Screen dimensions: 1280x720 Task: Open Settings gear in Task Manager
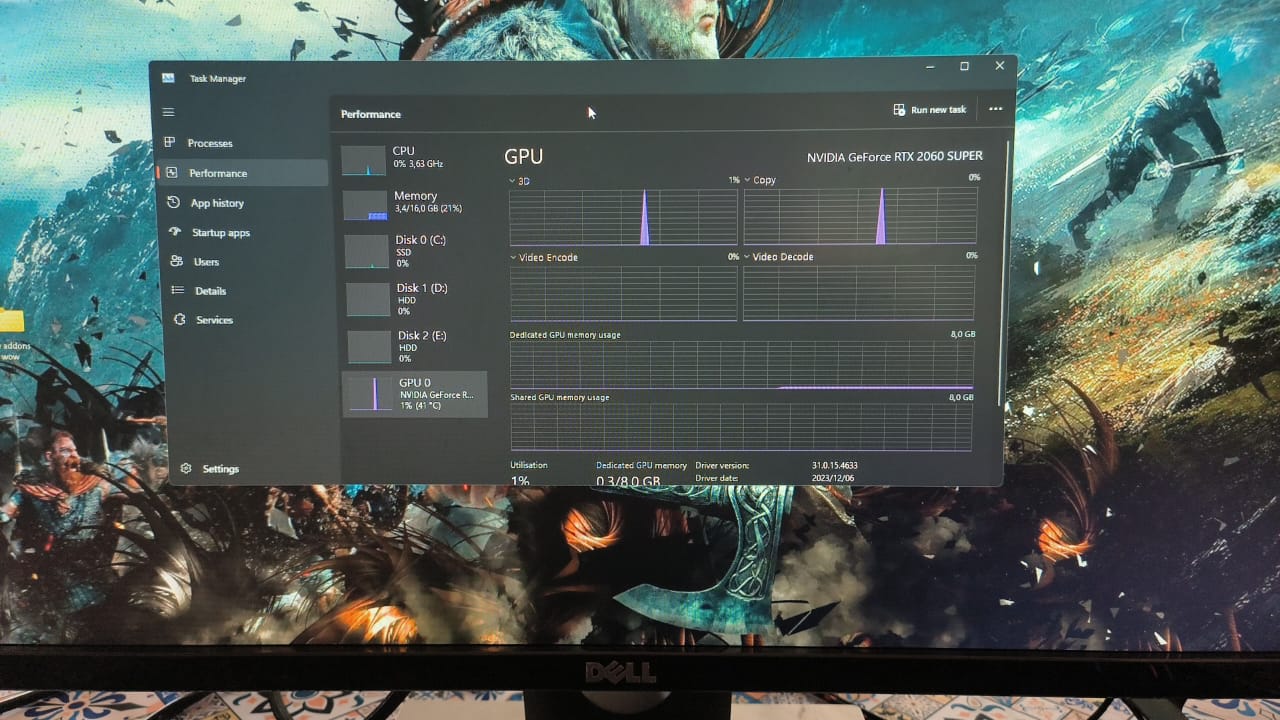pos(186,468)
